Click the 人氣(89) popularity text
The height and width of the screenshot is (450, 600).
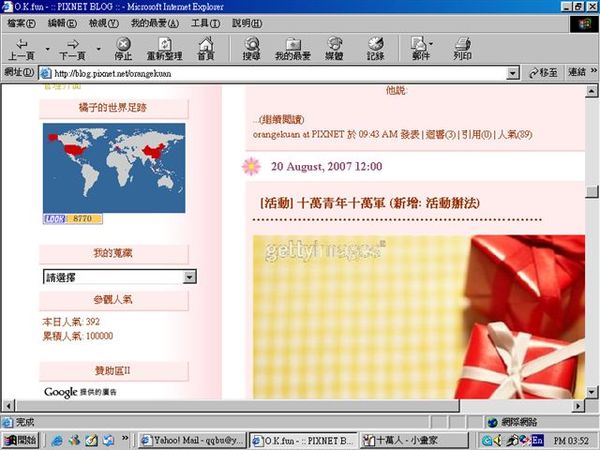515,134
